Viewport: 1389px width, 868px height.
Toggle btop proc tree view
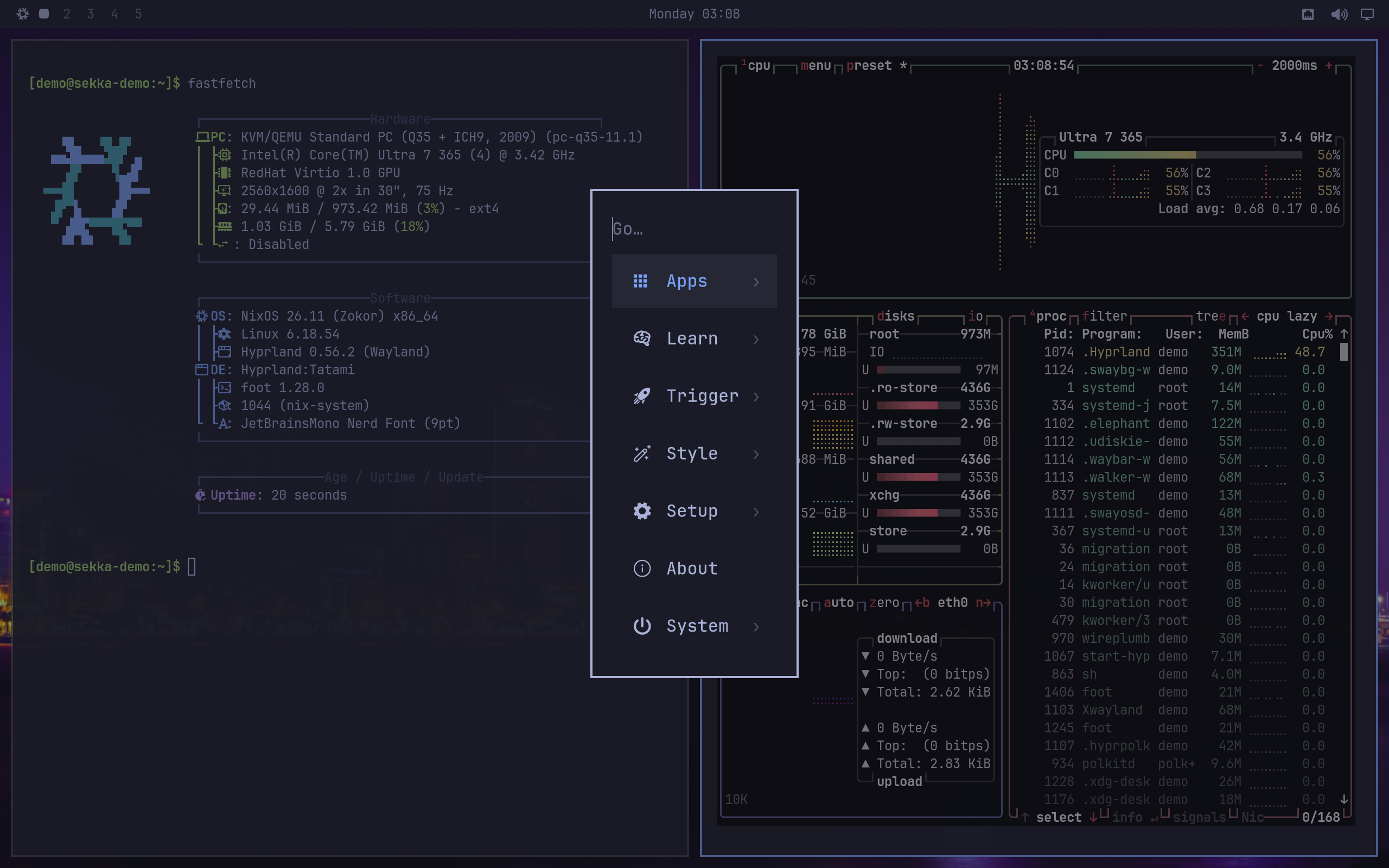coord(1210,316)
